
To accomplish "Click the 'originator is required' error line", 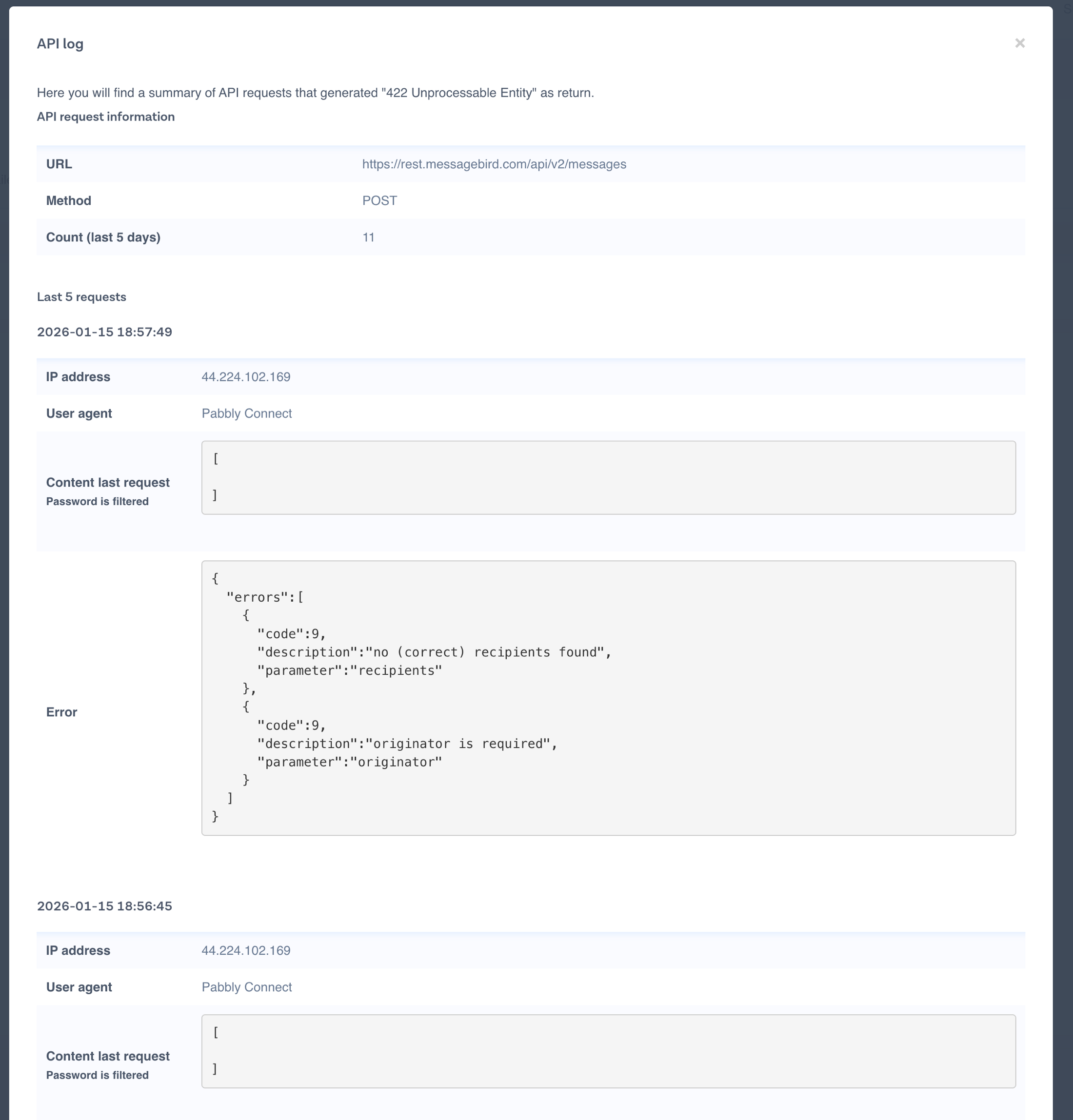I will pyautogui.click(x=406, y=744).
